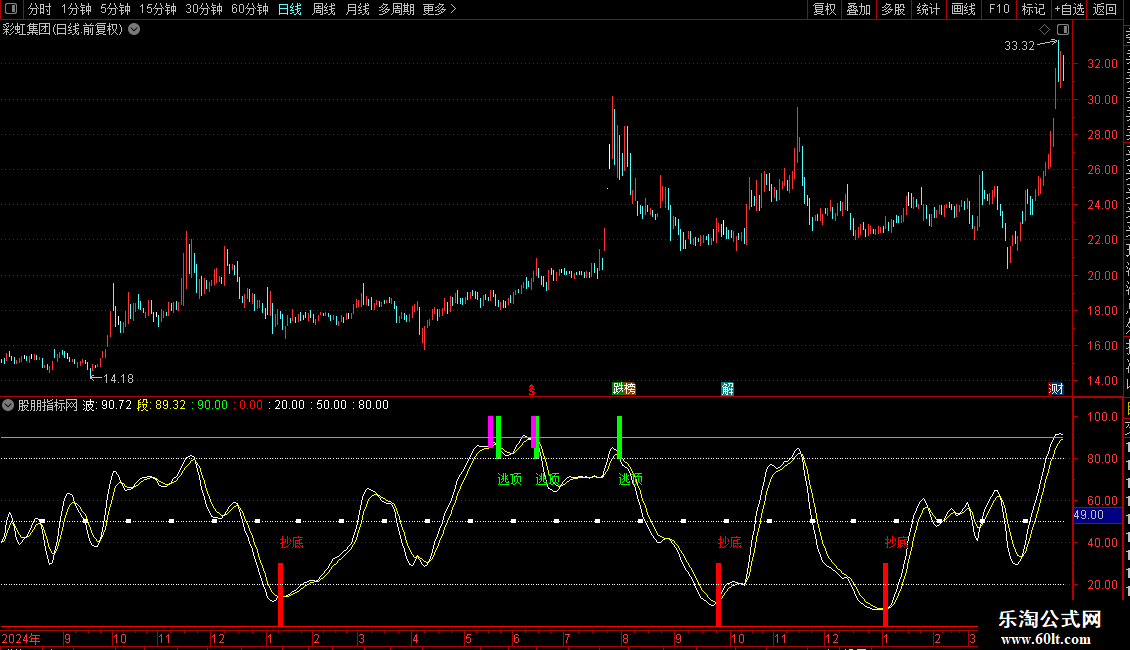Add stock with +自选 button
The width and height of the screenshot is (1130, 650).
(x=1069, y=9)
